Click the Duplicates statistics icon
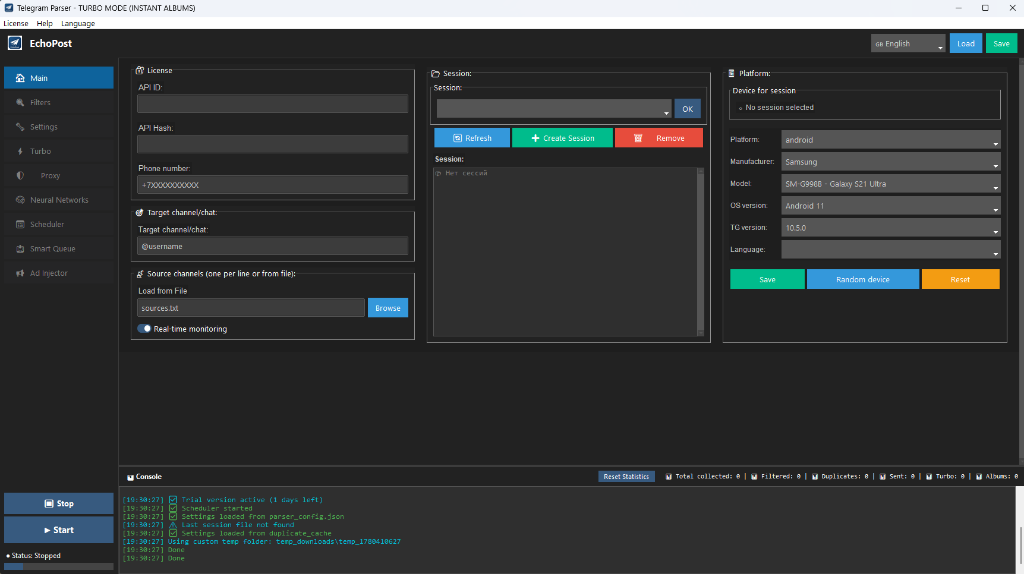The width and height of the screenshot is (1024, 574). (x=814, y=477)
